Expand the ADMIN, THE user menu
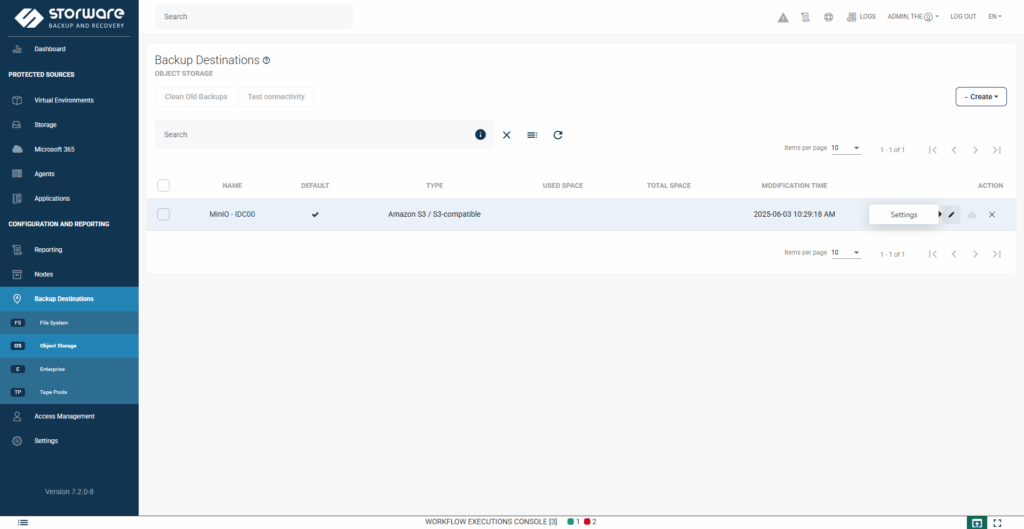This screenshot has height=529, width=1024. coord(913,17)
